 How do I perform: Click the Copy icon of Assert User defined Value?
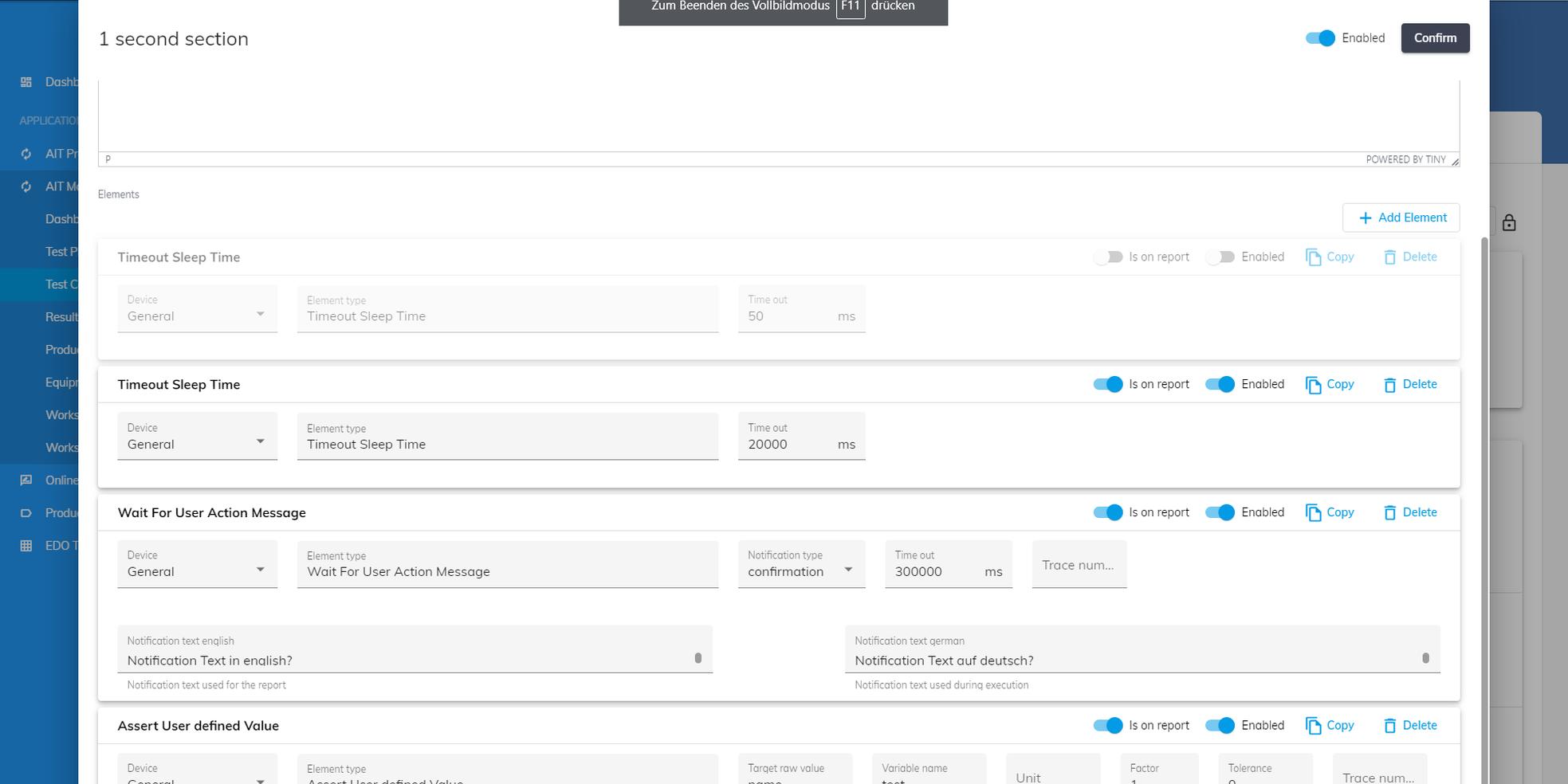point(1313,726)
